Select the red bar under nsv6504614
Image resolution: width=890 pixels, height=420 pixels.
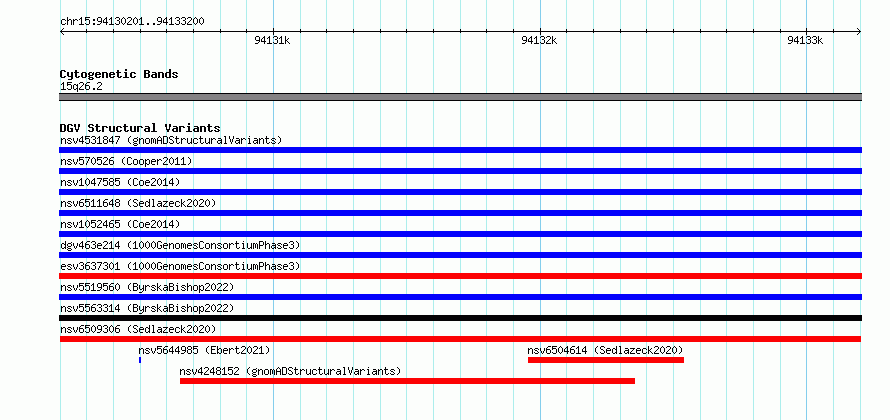pos(606,360)
